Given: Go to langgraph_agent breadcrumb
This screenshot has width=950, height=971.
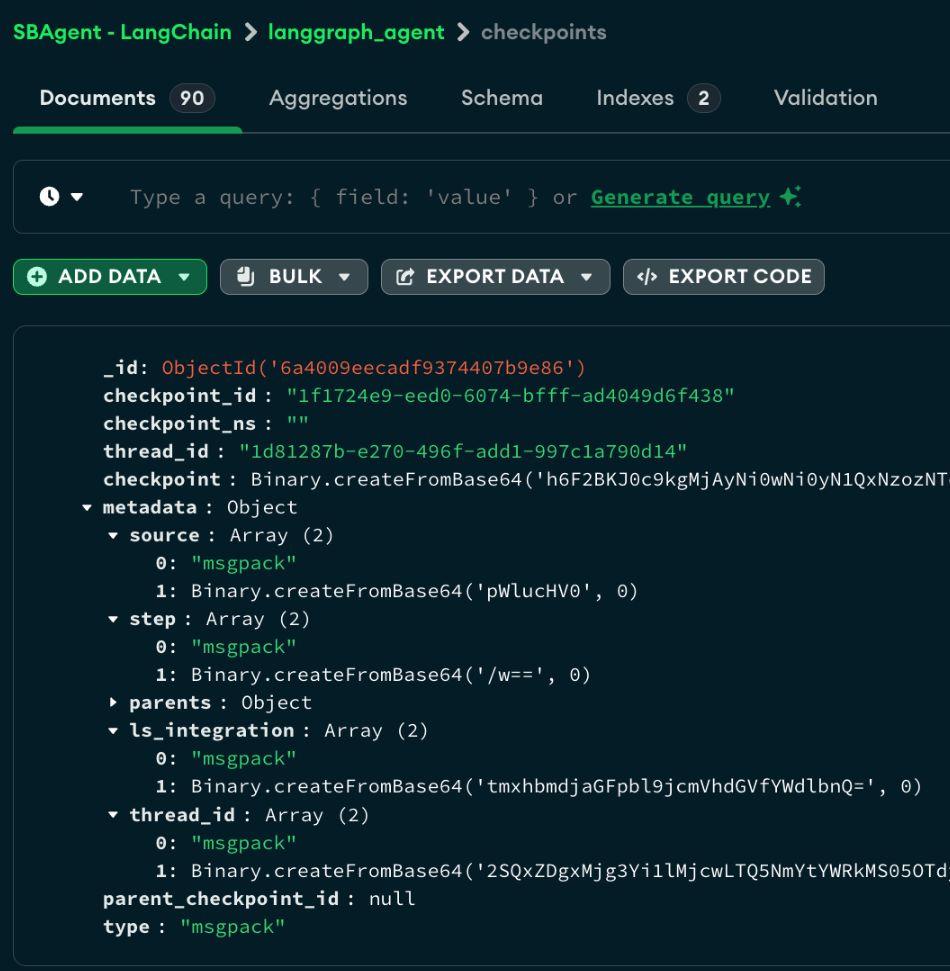Looking at the screenshot, I should (356, 32).
